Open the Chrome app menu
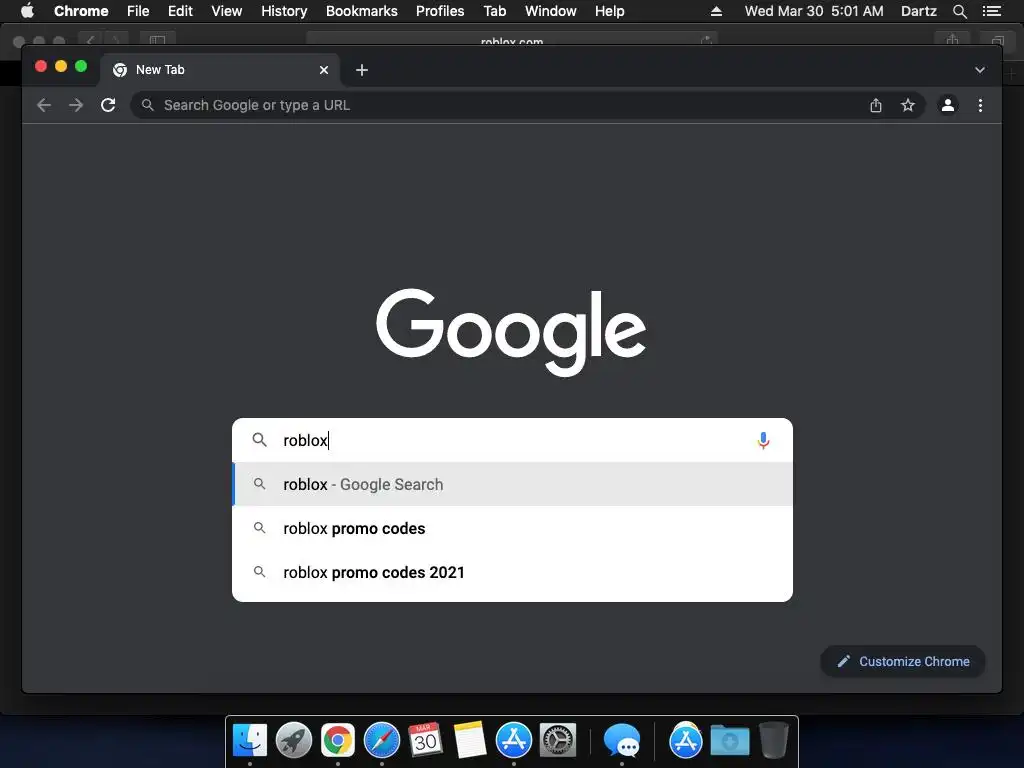The width and height of the screenshot is (1024, 768). point(81,11)
